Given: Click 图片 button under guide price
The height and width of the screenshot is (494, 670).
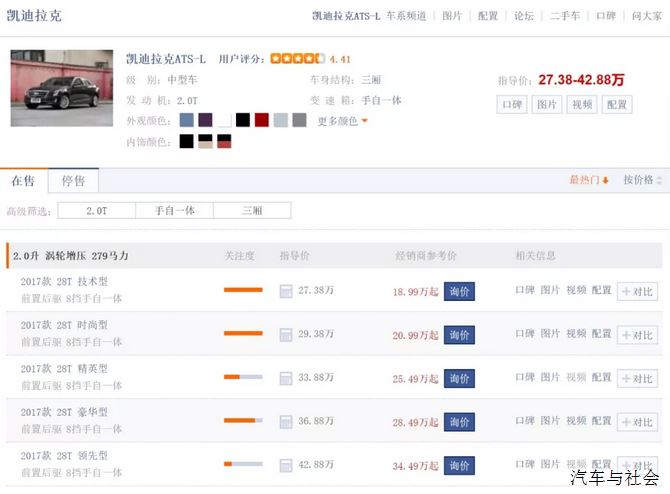Looking at the screenshot, I should pyautogui.click(x=547, y=105).
